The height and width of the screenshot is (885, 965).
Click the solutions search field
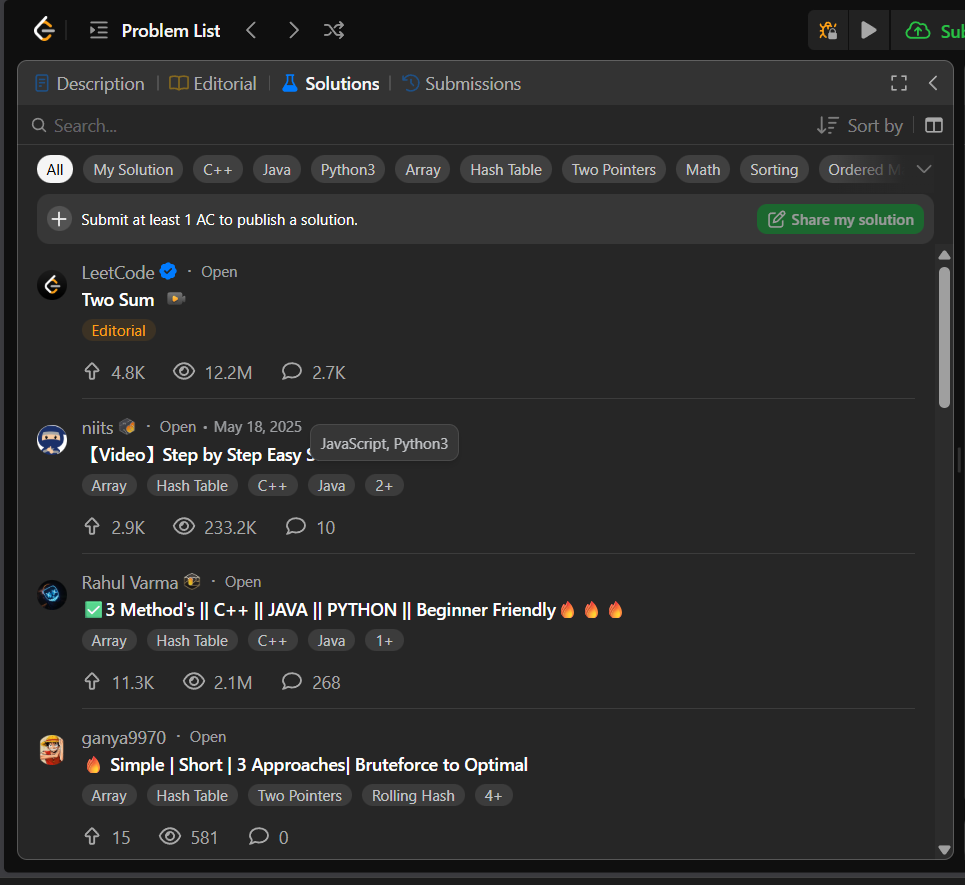click(x=400, y=125)
